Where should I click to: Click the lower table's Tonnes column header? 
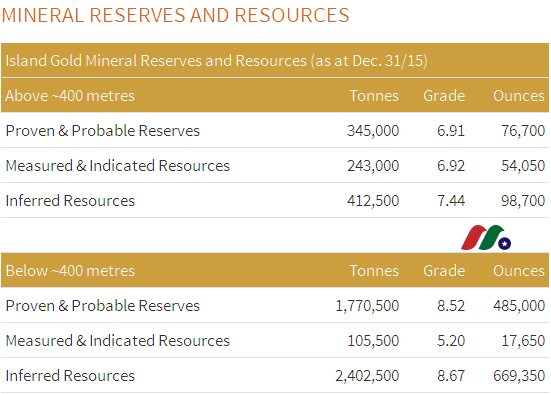click(374, 271)
